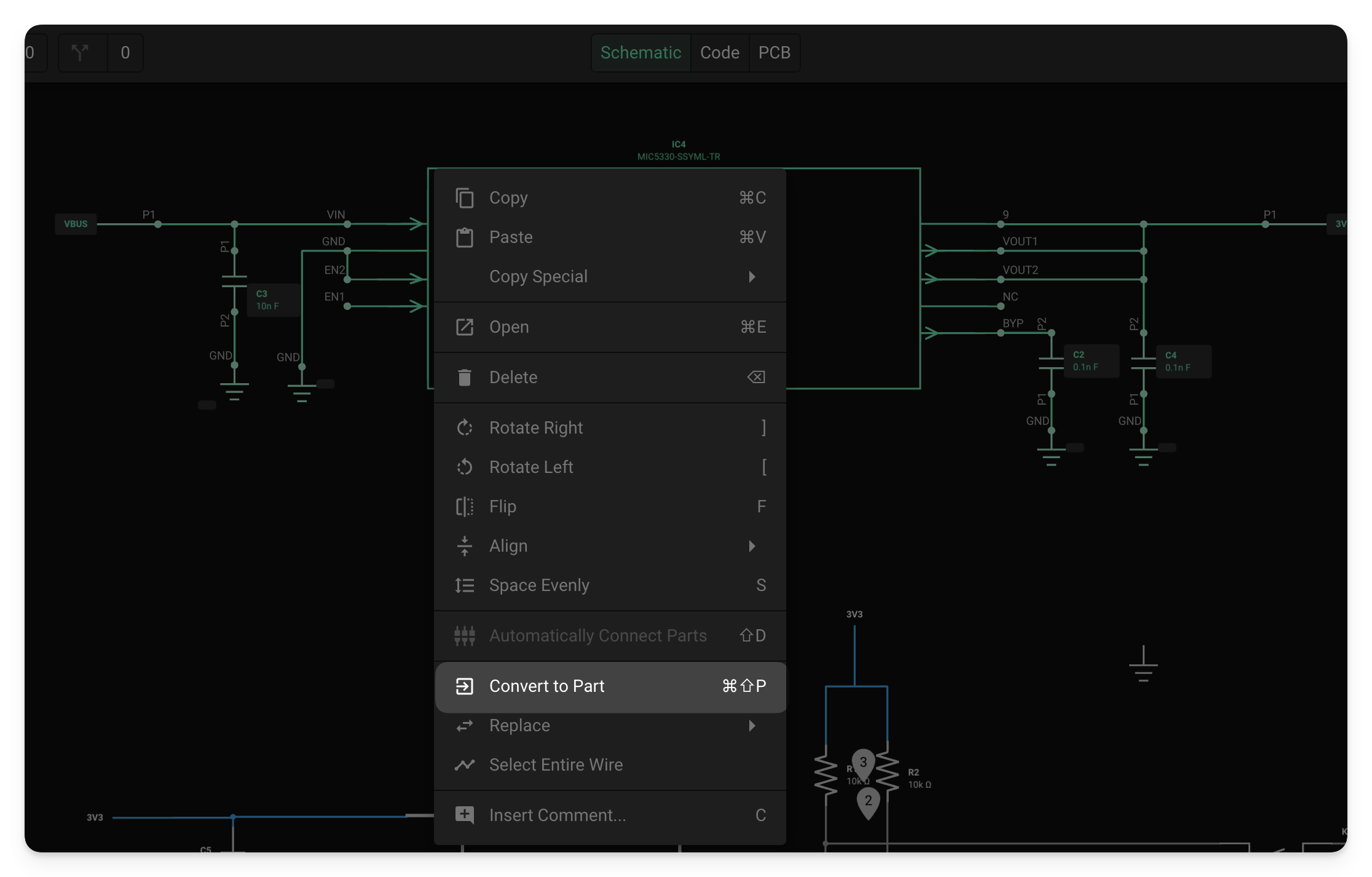Click the Space Evenly icon

[x=464, y=585]
